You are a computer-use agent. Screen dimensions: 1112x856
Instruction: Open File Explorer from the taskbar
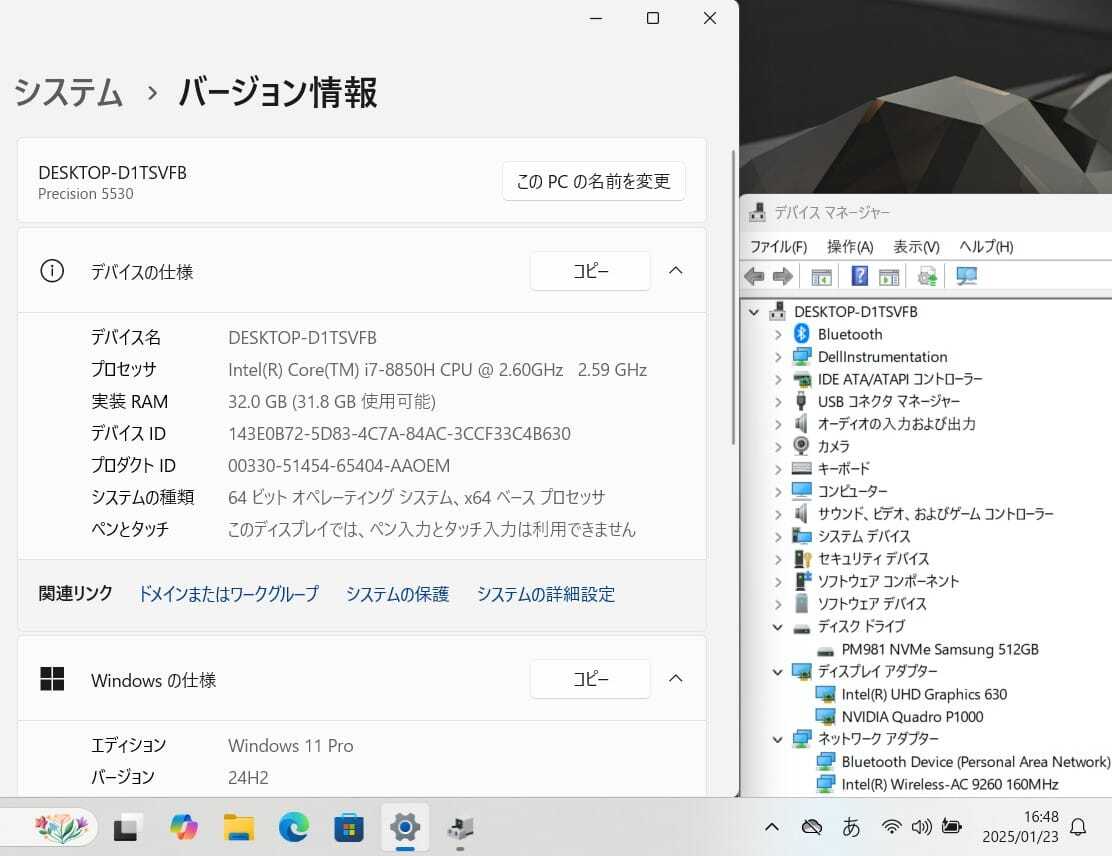pos(239,827)
